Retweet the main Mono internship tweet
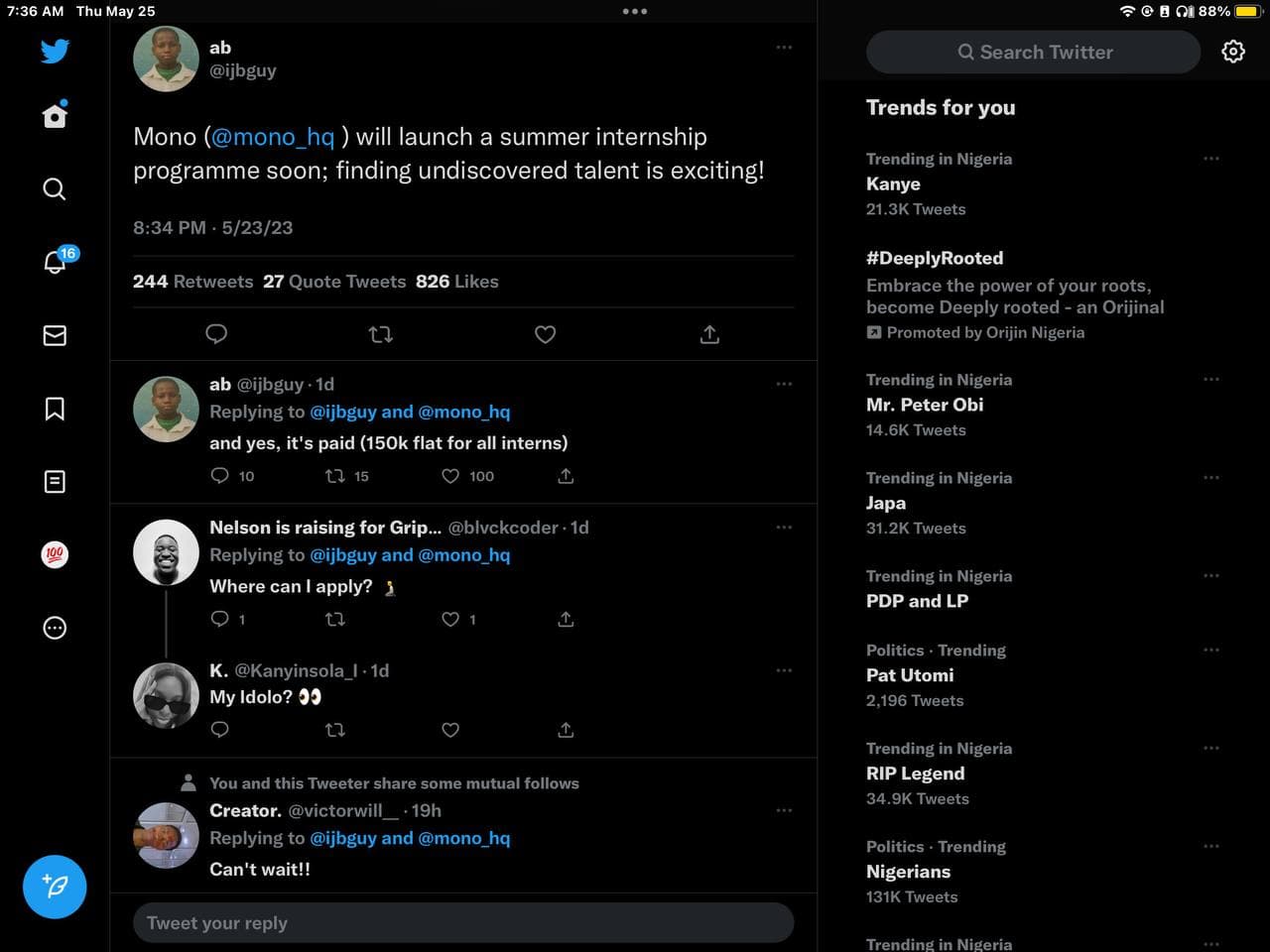The image size is (1270, 952). [381, 335]
